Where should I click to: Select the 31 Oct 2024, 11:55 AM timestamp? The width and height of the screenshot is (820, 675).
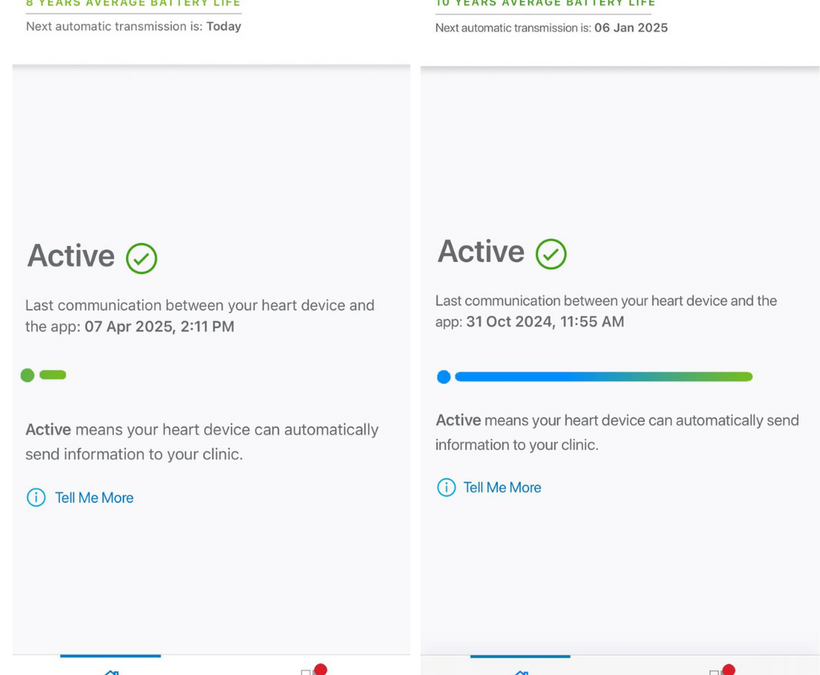(545, 321)
